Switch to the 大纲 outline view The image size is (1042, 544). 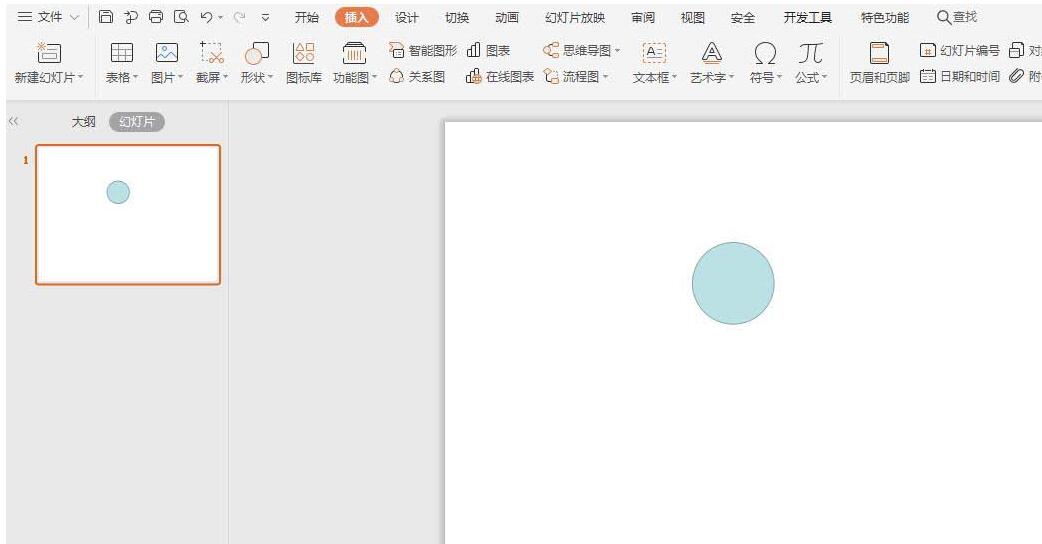(x=84, y=122)
